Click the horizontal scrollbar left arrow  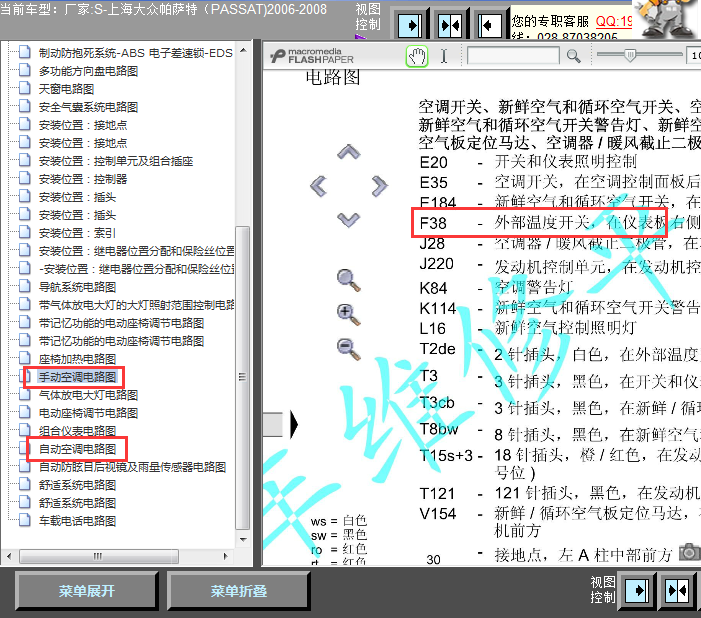[x=9, y=556]
